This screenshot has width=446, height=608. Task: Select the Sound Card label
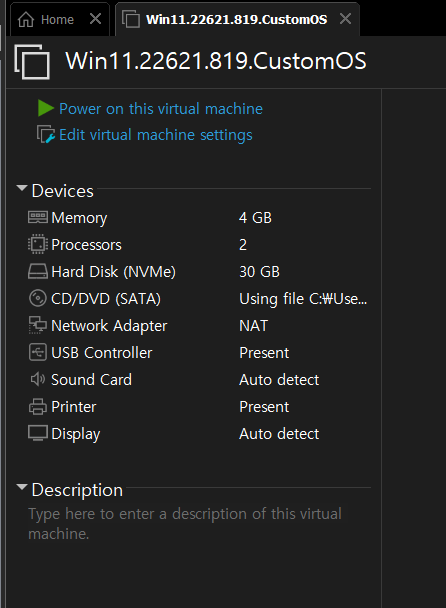pos(92,380)
